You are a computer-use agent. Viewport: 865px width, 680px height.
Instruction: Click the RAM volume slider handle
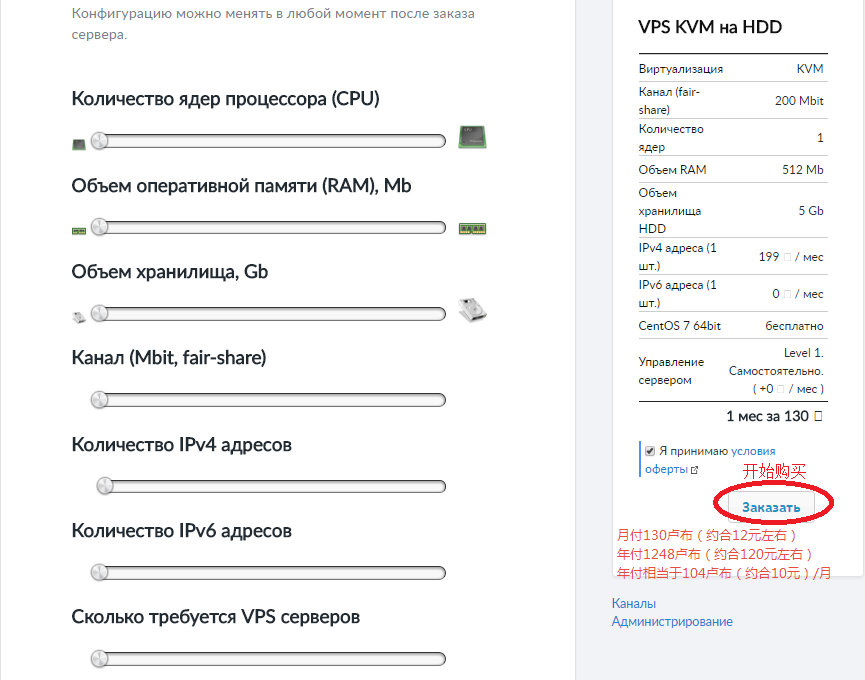[99, 227]
